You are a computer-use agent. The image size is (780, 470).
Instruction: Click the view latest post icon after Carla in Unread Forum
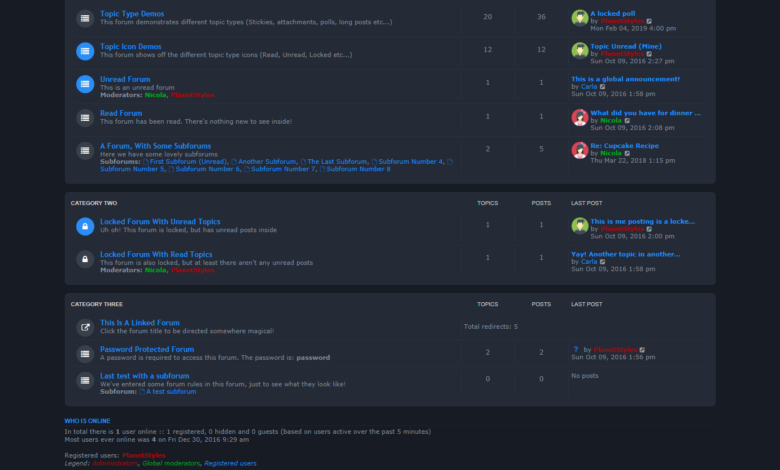pos(602,87)
